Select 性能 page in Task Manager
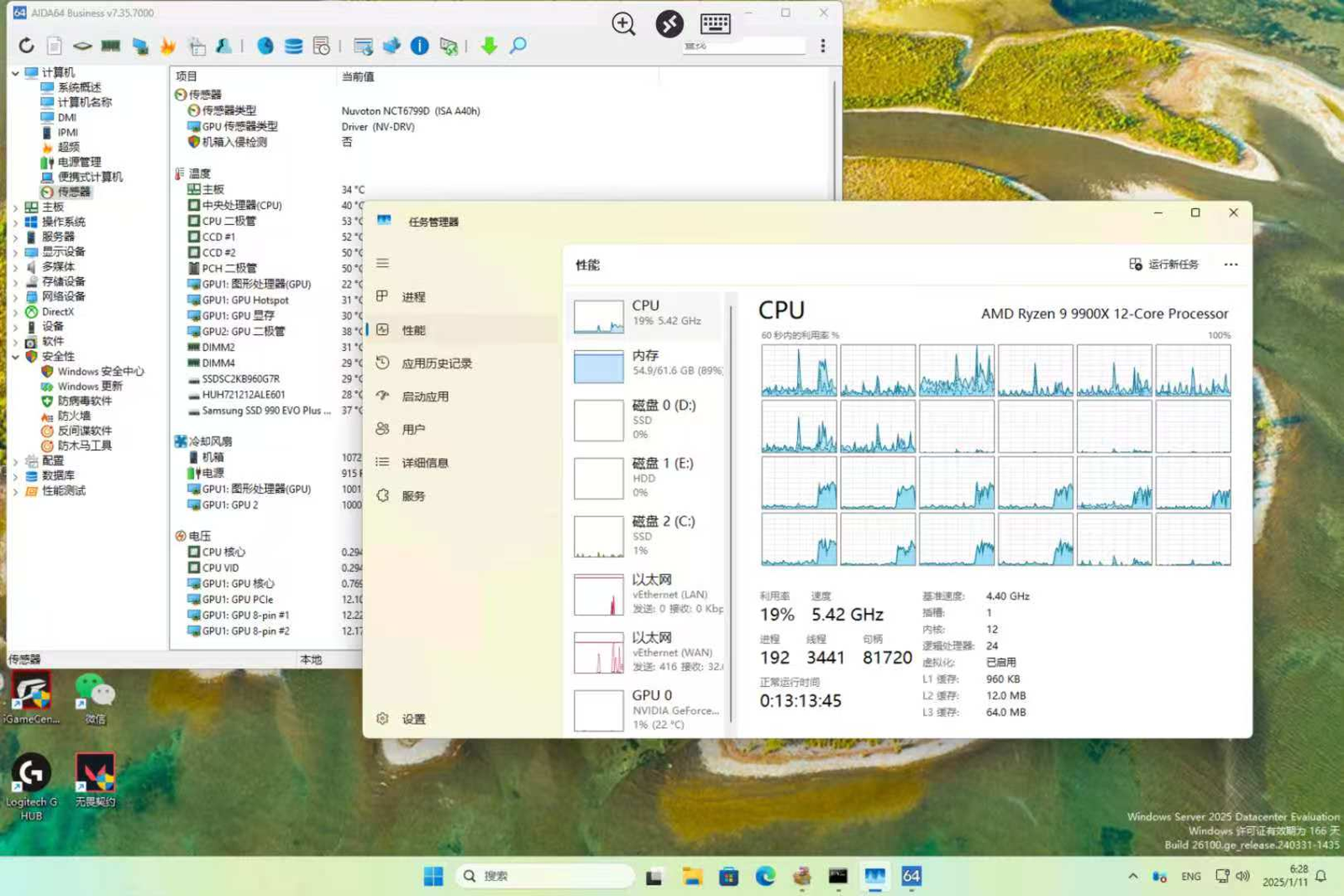 tap(463, 330)
